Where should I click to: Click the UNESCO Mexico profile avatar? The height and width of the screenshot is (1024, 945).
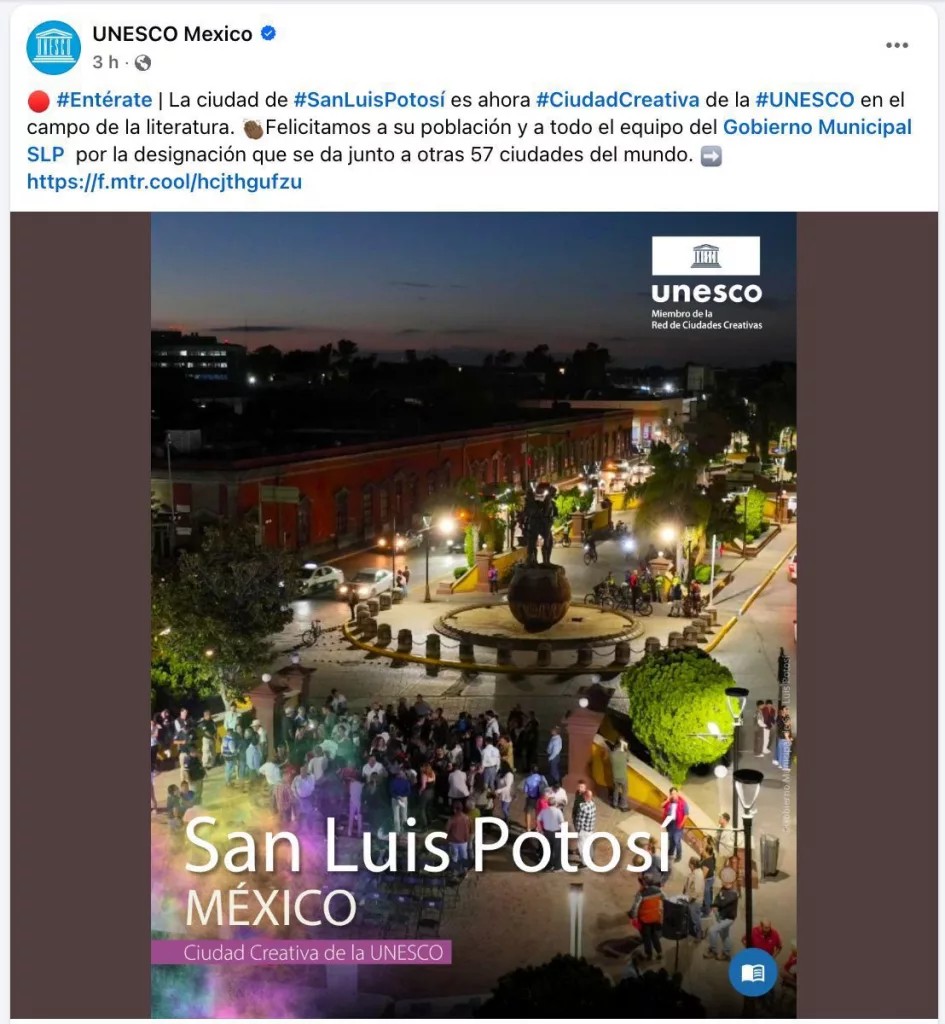[54, 47]
